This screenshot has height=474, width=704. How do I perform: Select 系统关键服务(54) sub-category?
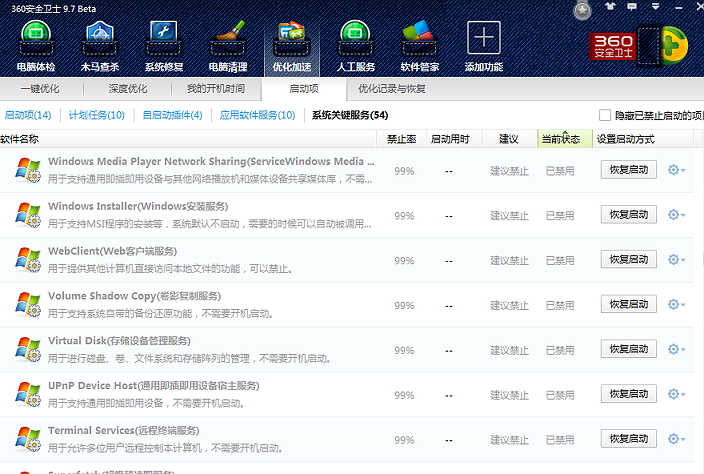350,115
